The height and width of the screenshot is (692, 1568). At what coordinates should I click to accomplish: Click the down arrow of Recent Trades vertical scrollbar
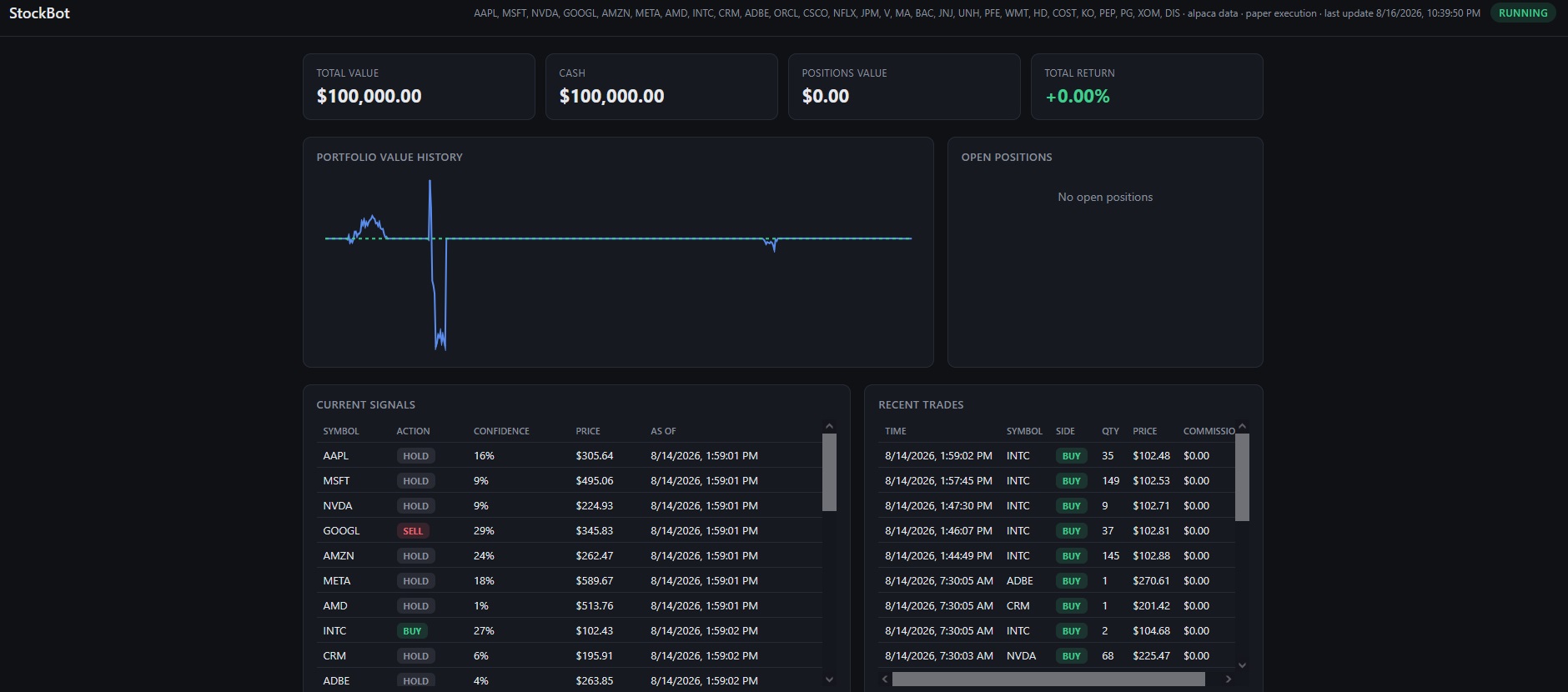pos(1242,665)
